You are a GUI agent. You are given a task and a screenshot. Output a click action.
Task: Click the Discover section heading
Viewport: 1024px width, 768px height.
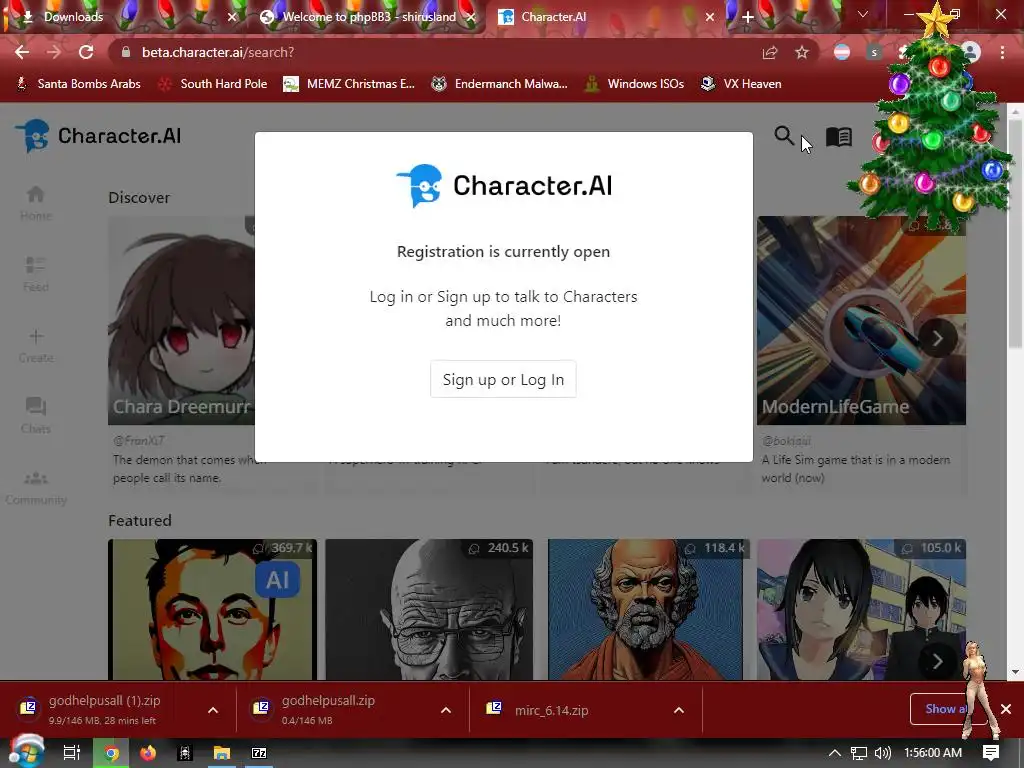(x=139, y=198)
